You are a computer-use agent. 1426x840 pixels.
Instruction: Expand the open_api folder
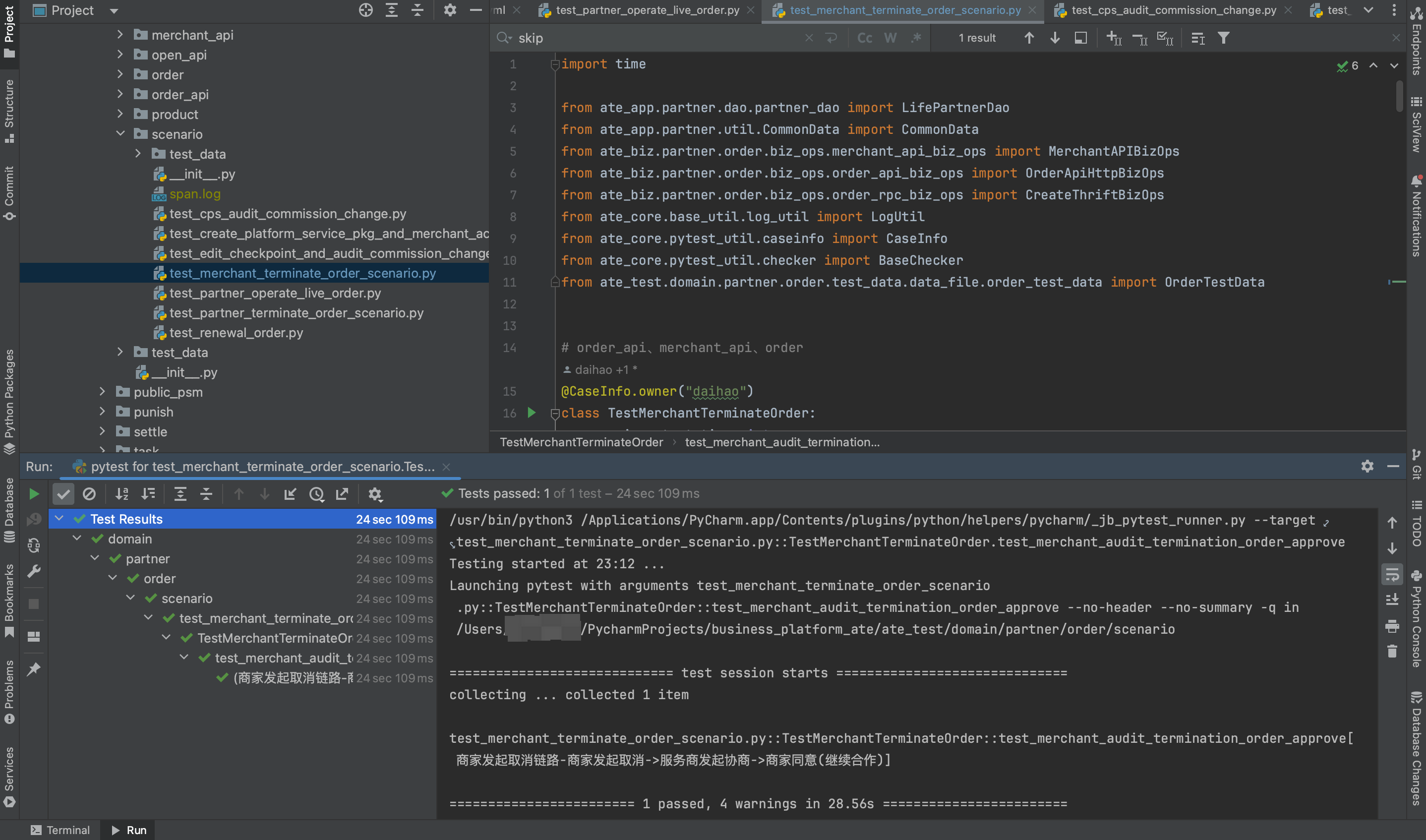120,55
